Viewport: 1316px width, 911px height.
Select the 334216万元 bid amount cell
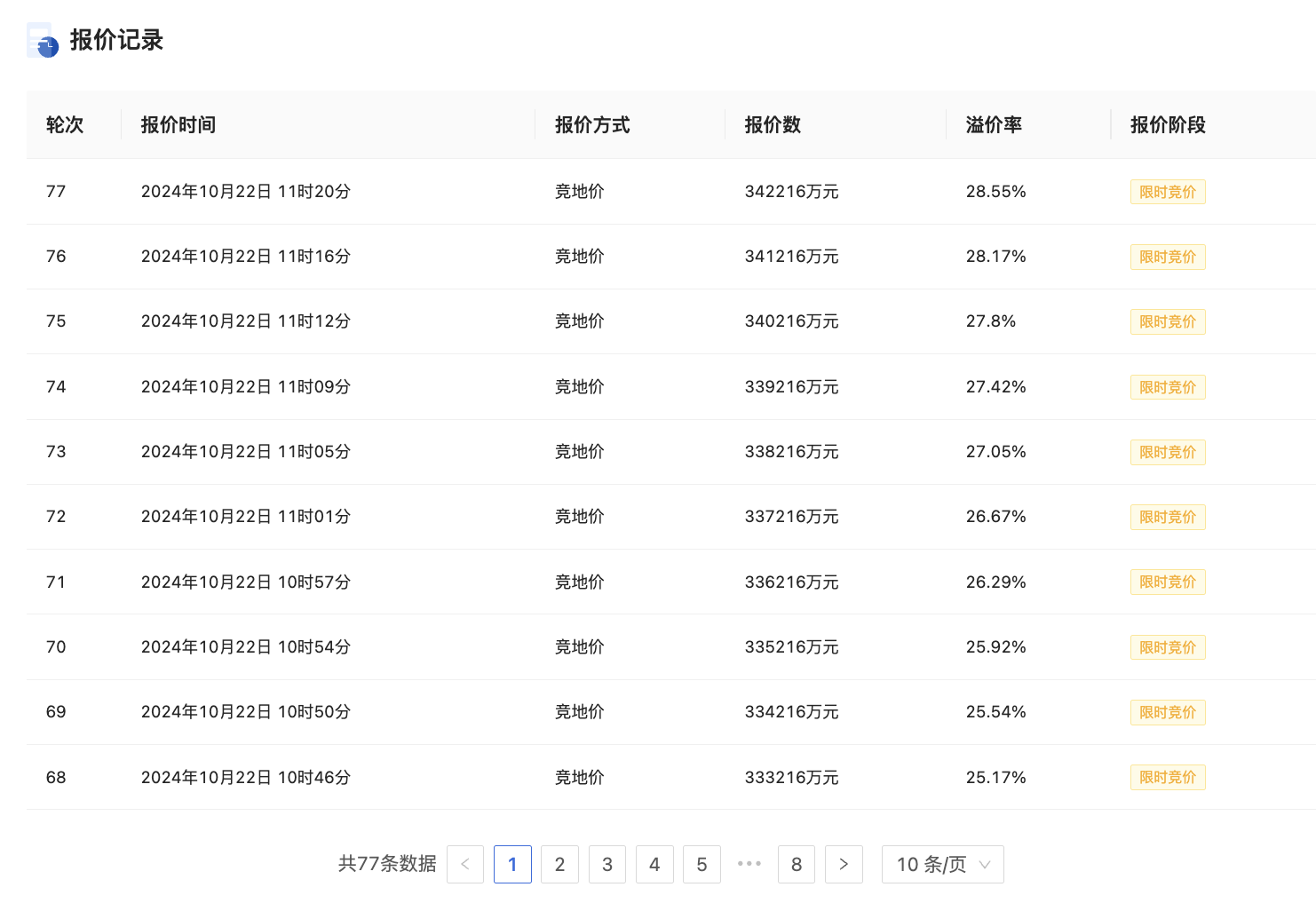(x=792, y=712)
